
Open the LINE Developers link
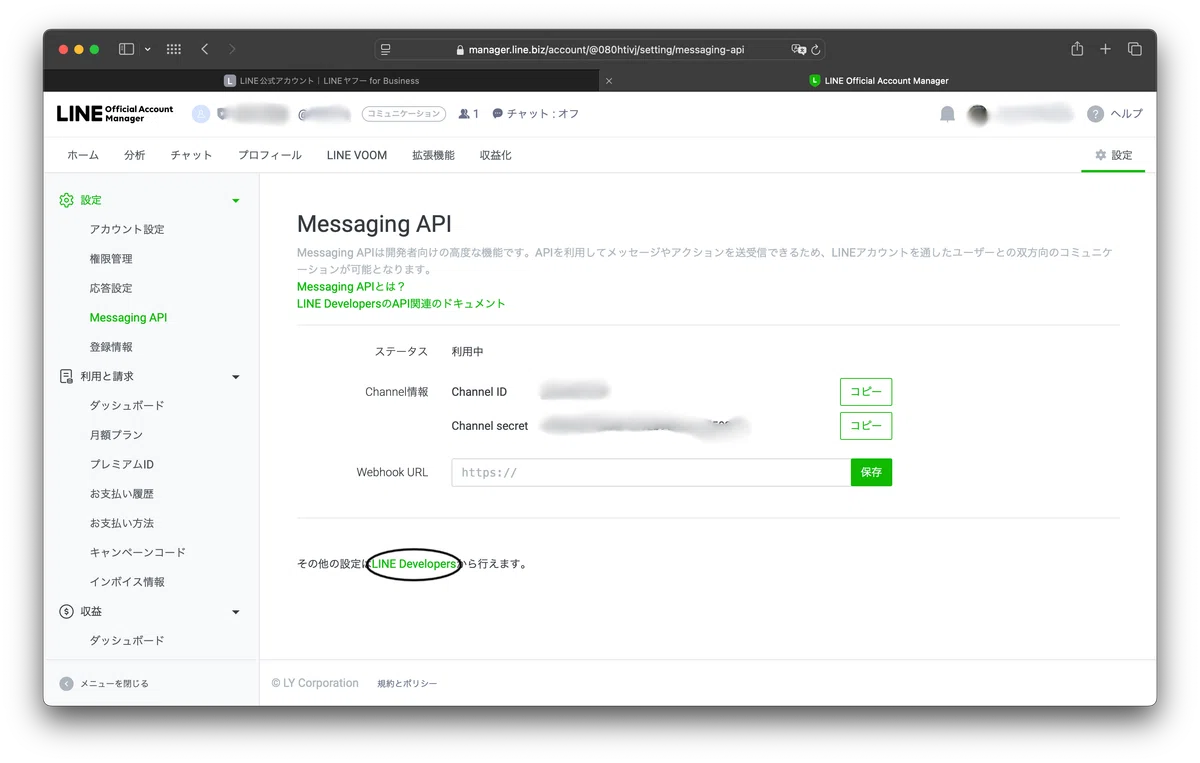click(x=414, y=564)
